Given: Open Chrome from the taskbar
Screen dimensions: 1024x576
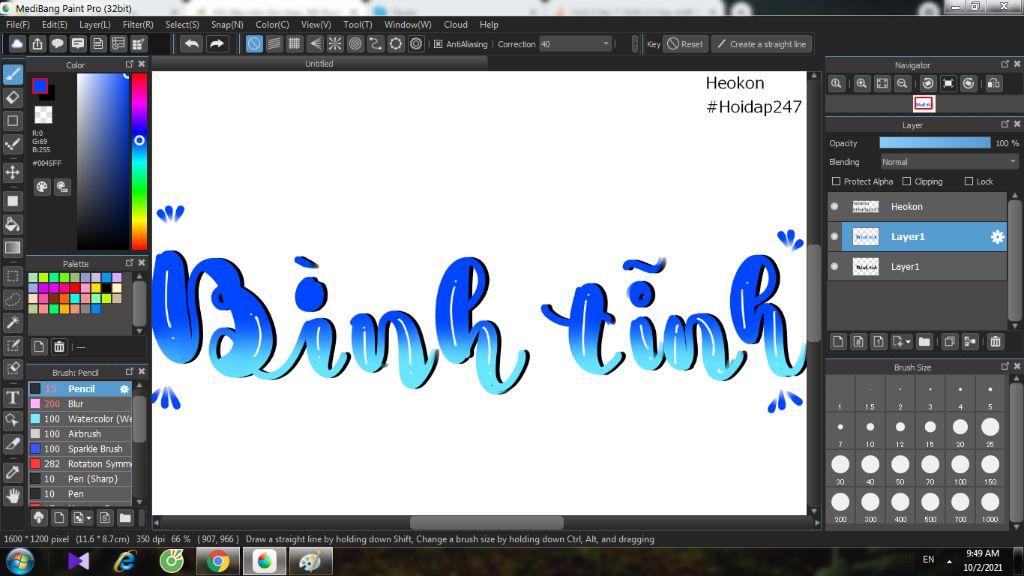Looking at the screenshot, I should pos(217,562).
